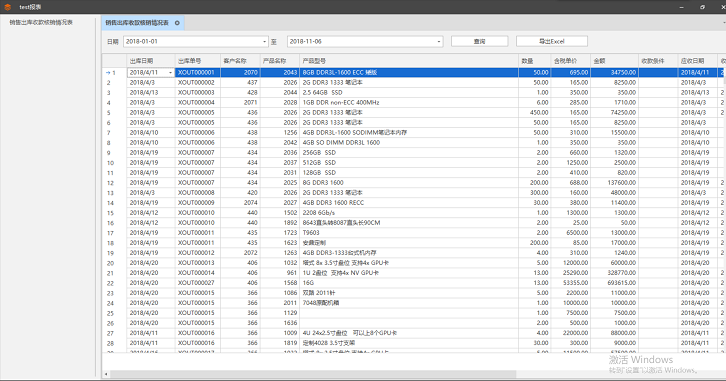Click the quantity cell 450.00
The height and width of the screenshot is (381, 726).
[x=535, y=112]
